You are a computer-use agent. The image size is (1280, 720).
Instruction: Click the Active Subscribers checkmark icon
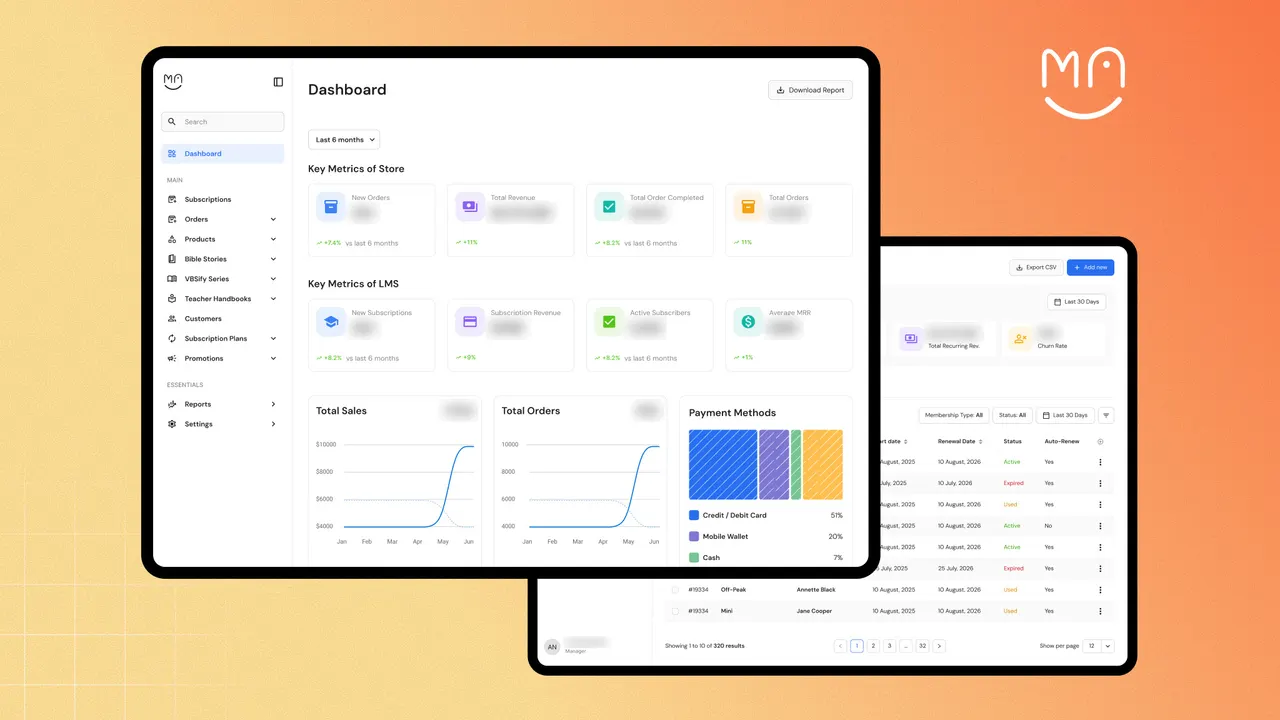(609, 322)
